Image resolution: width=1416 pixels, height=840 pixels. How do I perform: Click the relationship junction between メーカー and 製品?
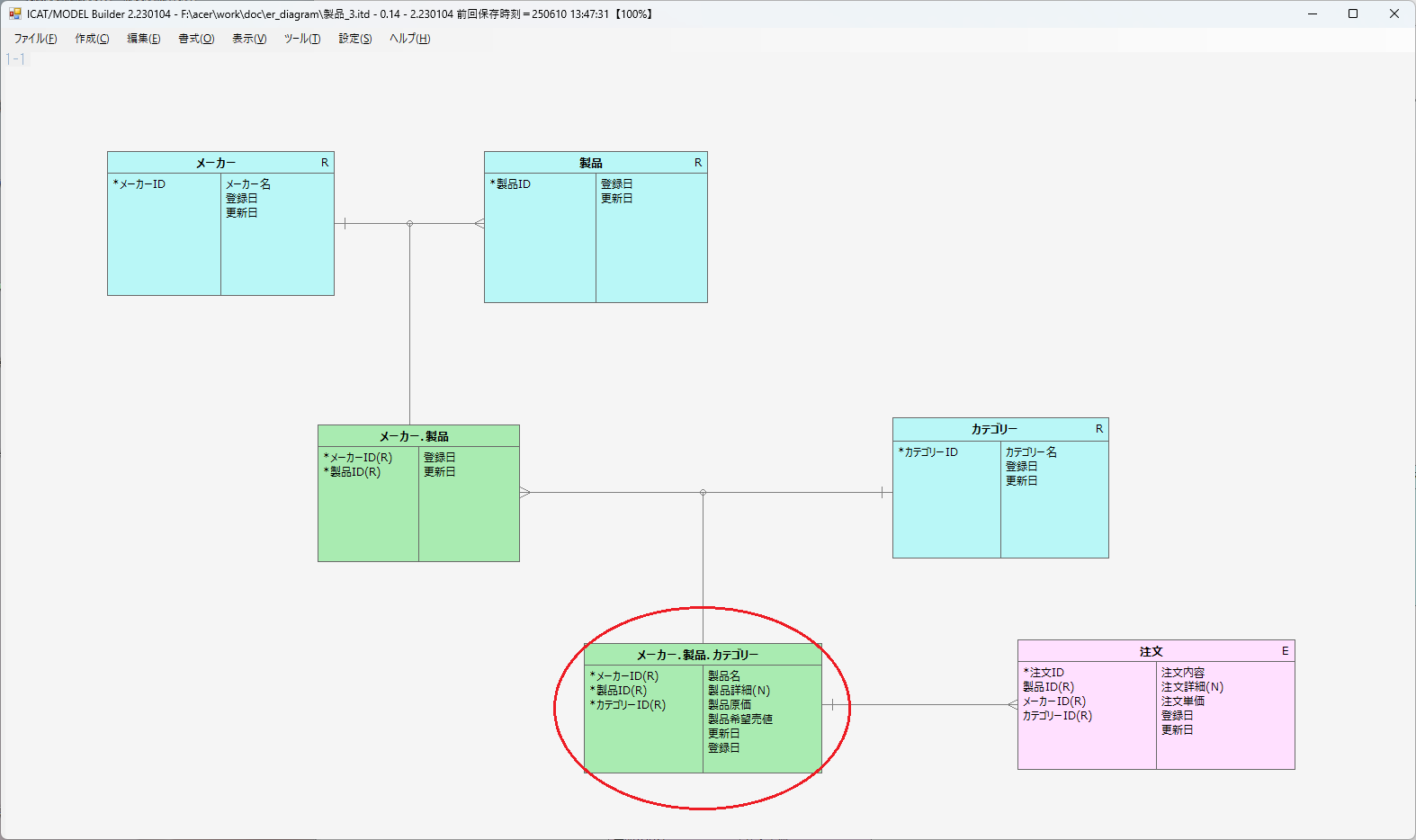click(409, 223)
